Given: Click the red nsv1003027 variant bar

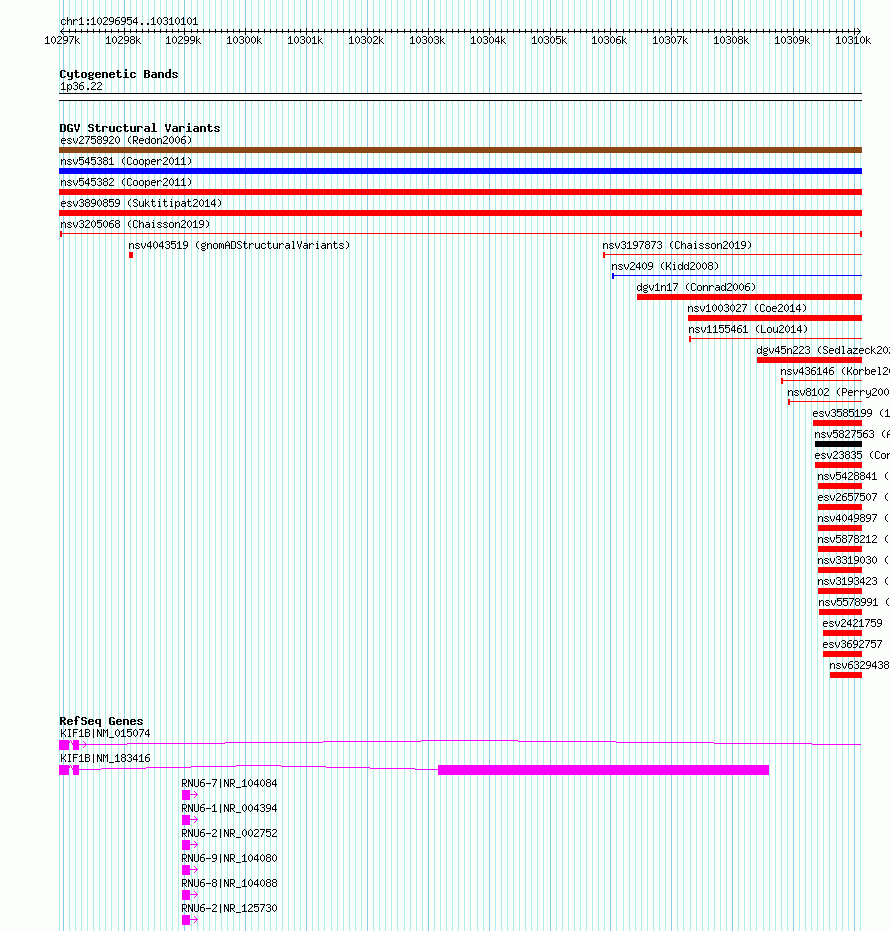Looking at the screenshot, I should pyautogui.click(x=775, y=318).
